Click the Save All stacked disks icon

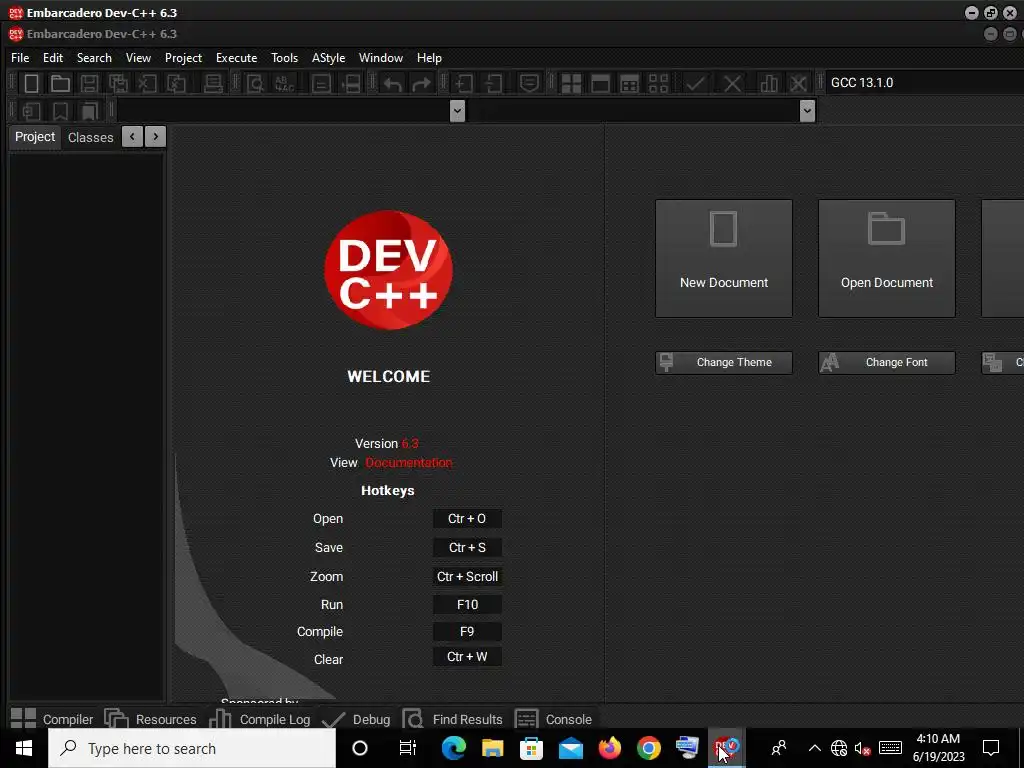[x=118, y=84]
